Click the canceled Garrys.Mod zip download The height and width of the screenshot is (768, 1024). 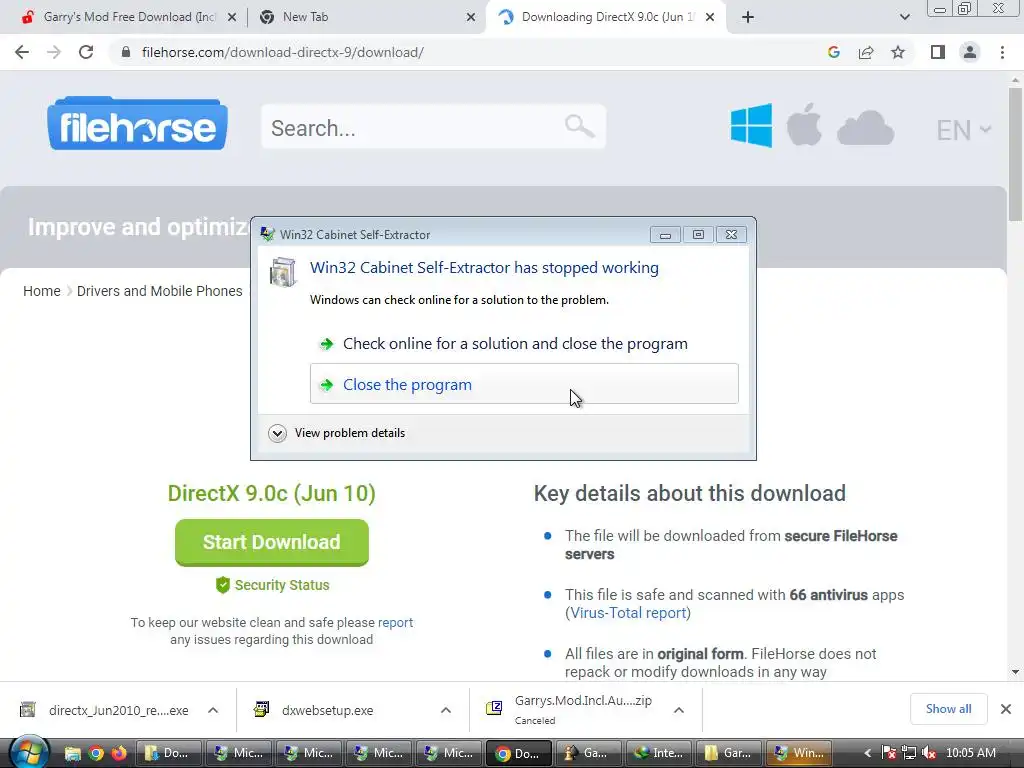[x=569, y=709]
